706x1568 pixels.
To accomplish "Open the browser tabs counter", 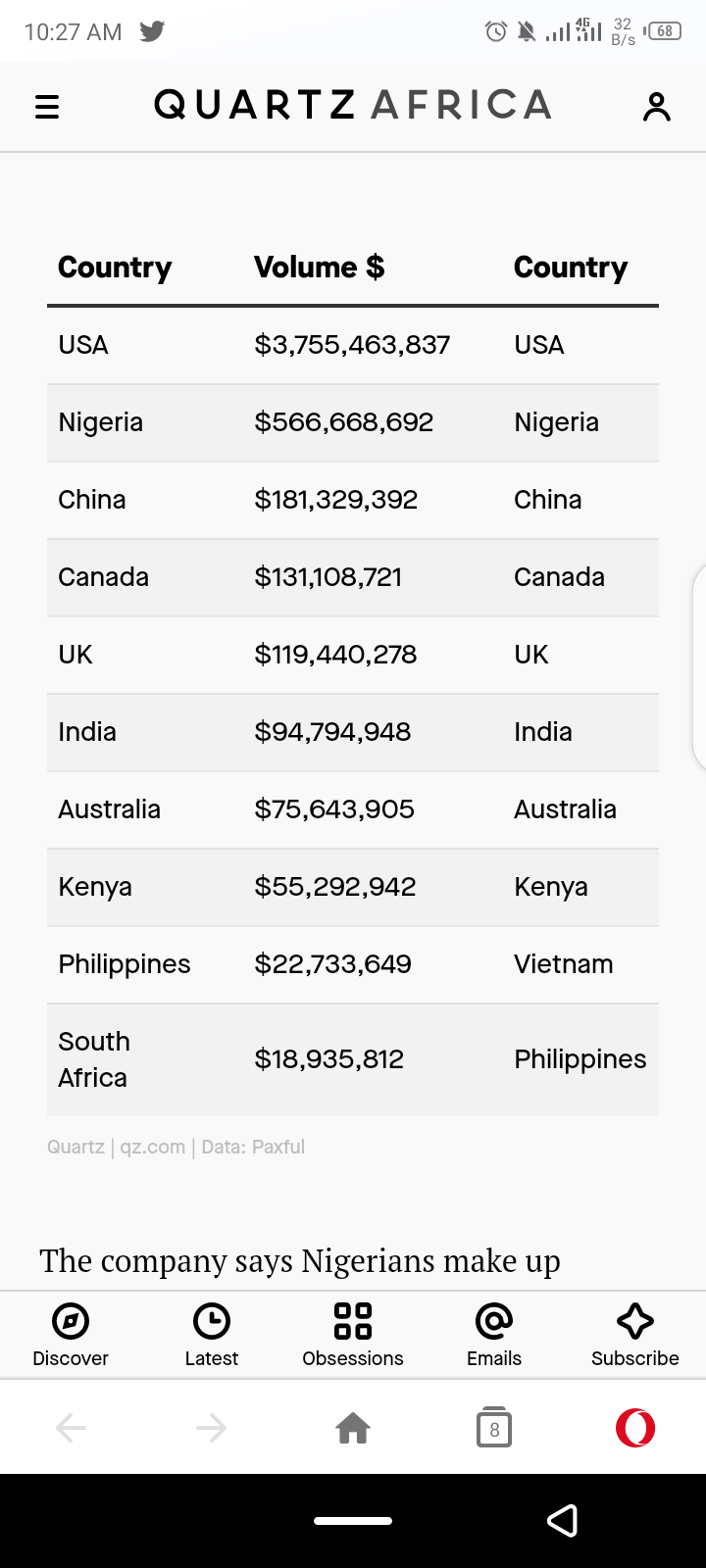I will point(494,1429).
